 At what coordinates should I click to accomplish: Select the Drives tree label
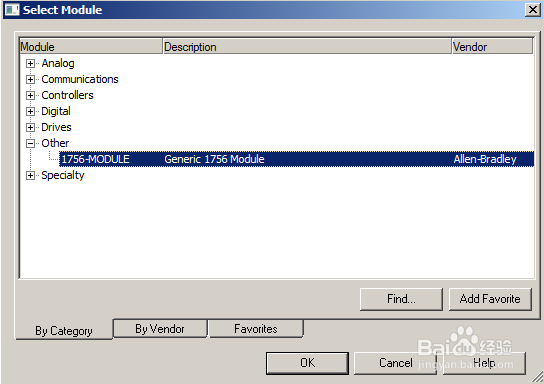pos(56,127)
